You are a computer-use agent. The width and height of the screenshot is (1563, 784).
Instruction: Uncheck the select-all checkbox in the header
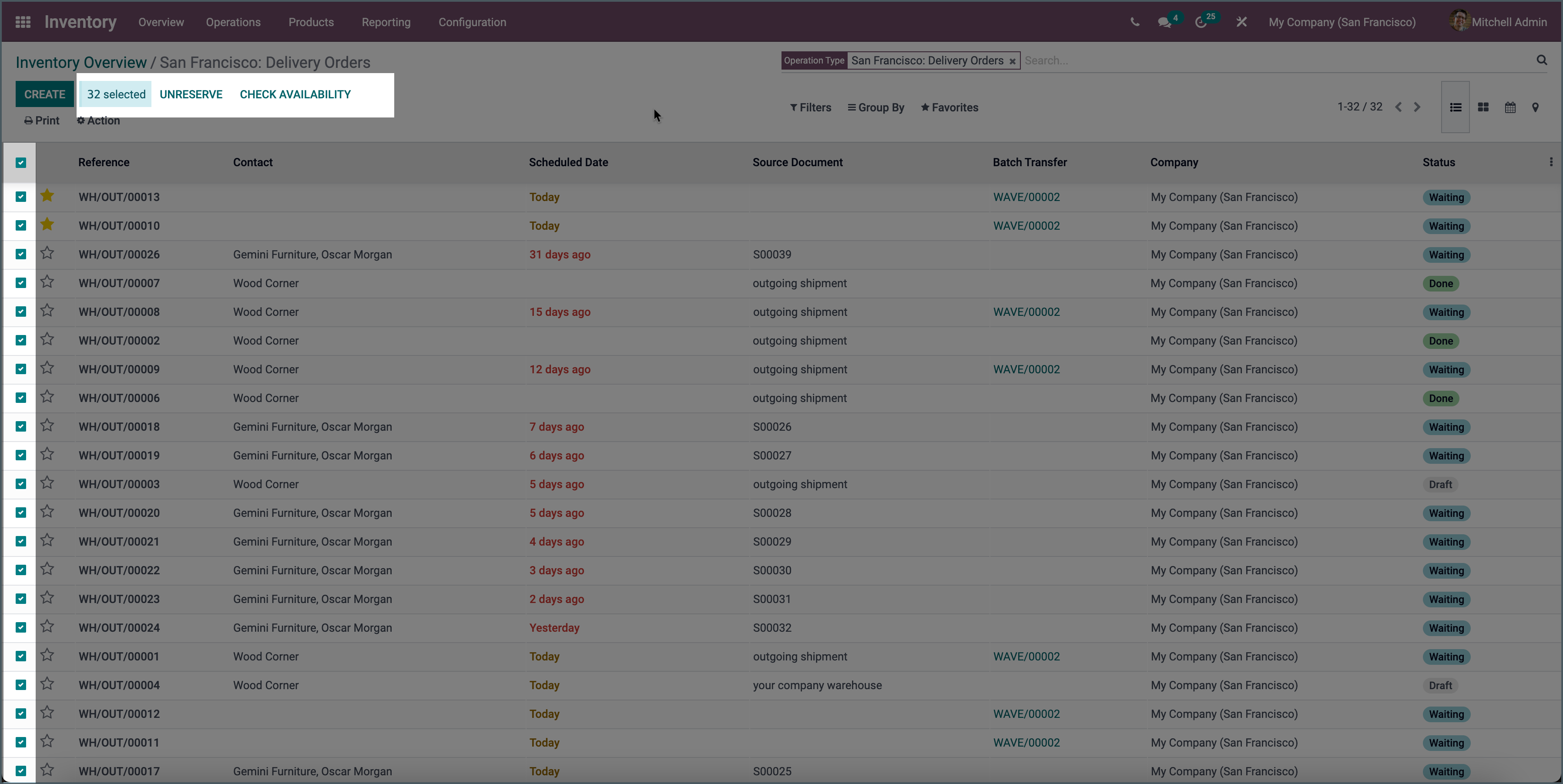tap(20, 163)
